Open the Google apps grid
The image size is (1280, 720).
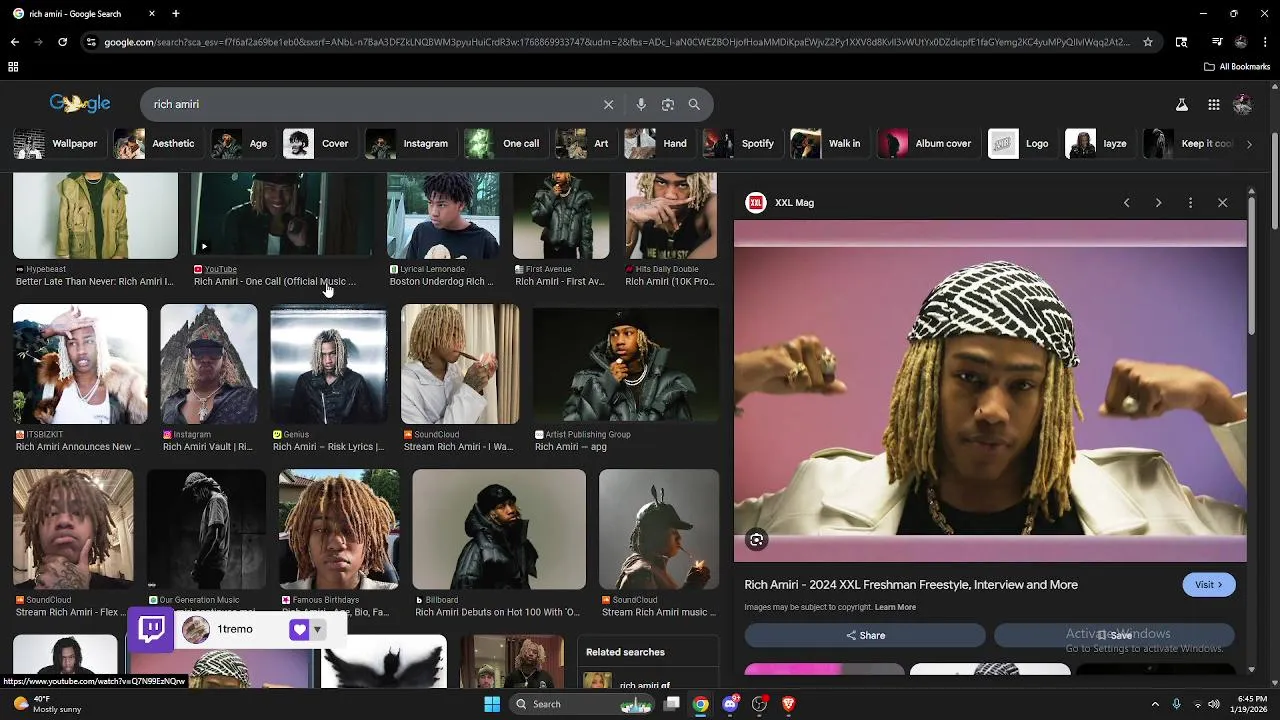tap(1213, 104)
